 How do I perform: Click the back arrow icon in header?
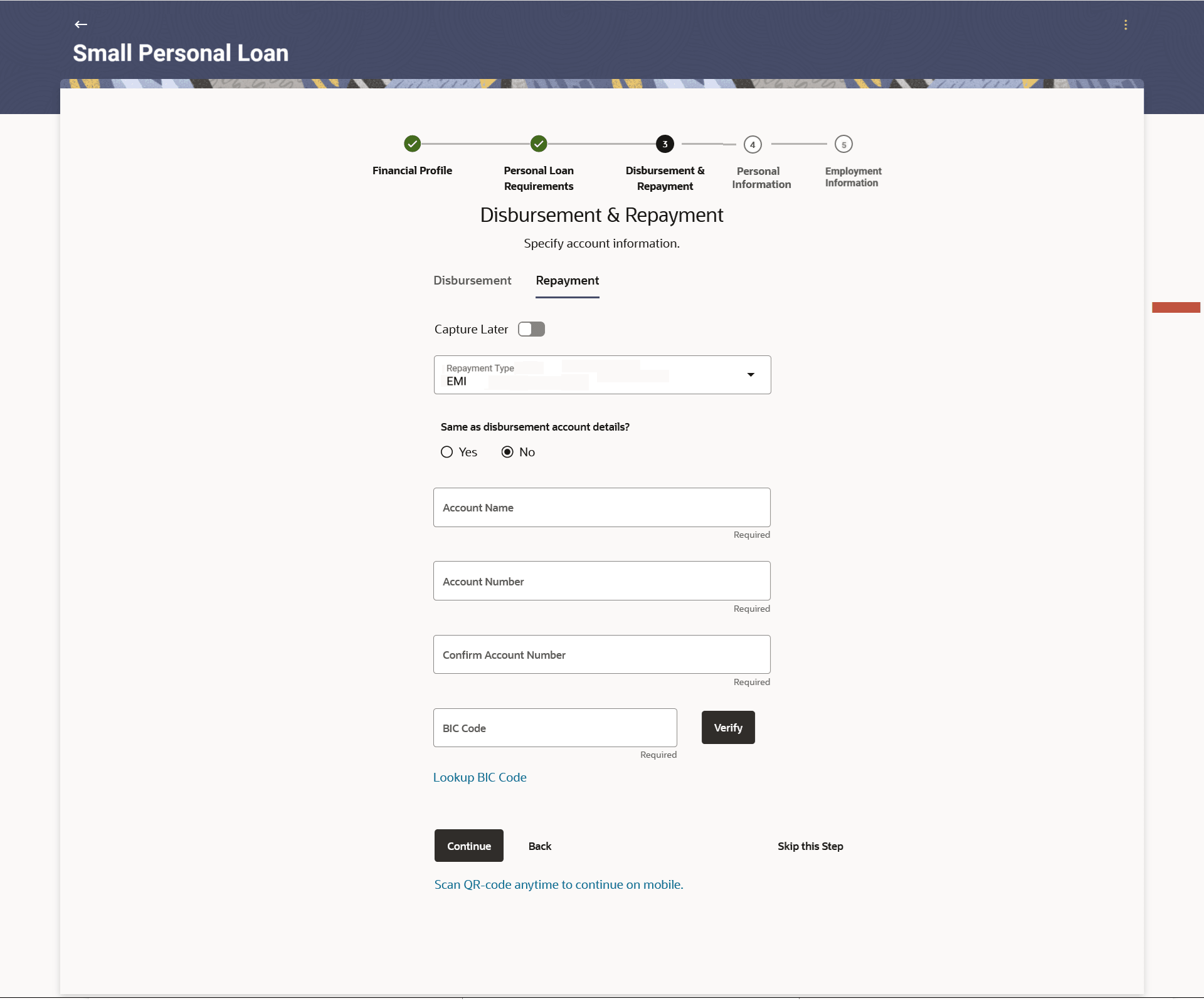click(80, 24)
